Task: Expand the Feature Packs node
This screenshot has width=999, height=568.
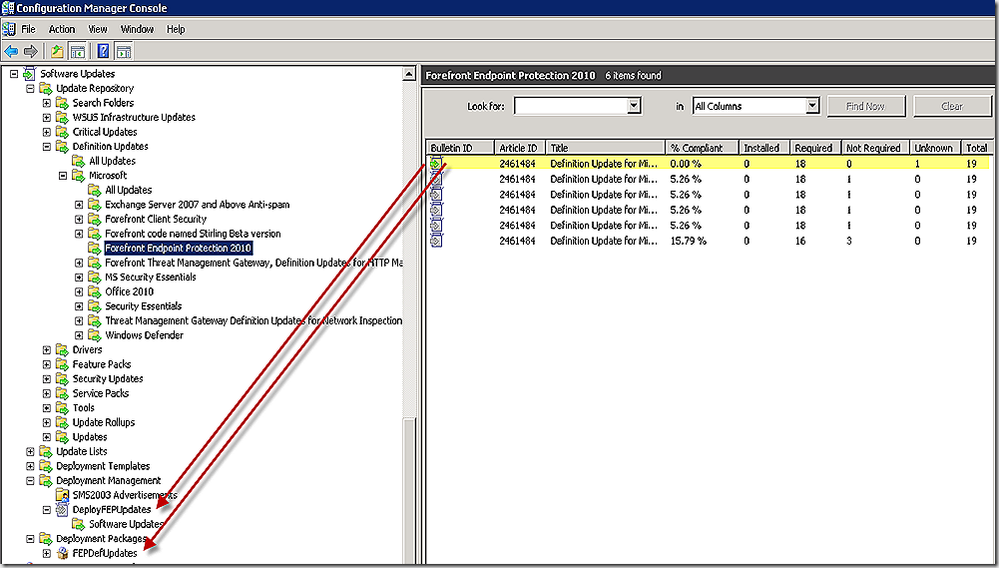Action: point(47,365)
